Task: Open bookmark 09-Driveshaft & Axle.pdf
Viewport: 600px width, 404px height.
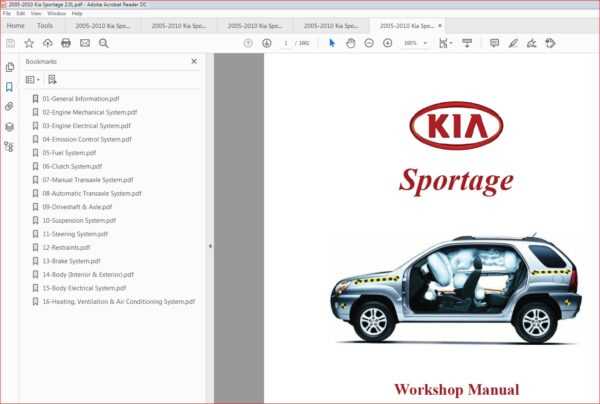Action: [77, 207]
